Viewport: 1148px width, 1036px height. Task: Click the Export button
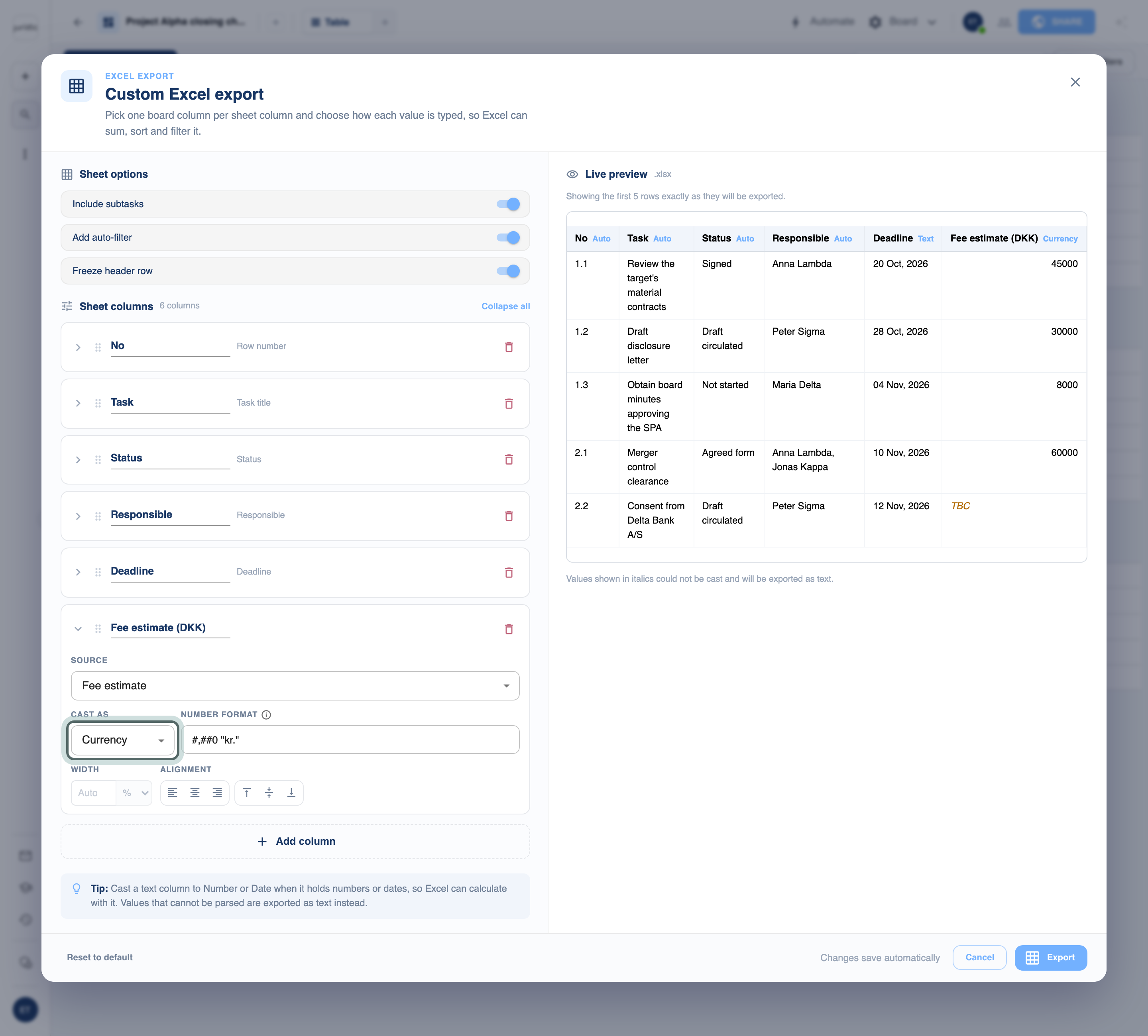pos(1050,958)
